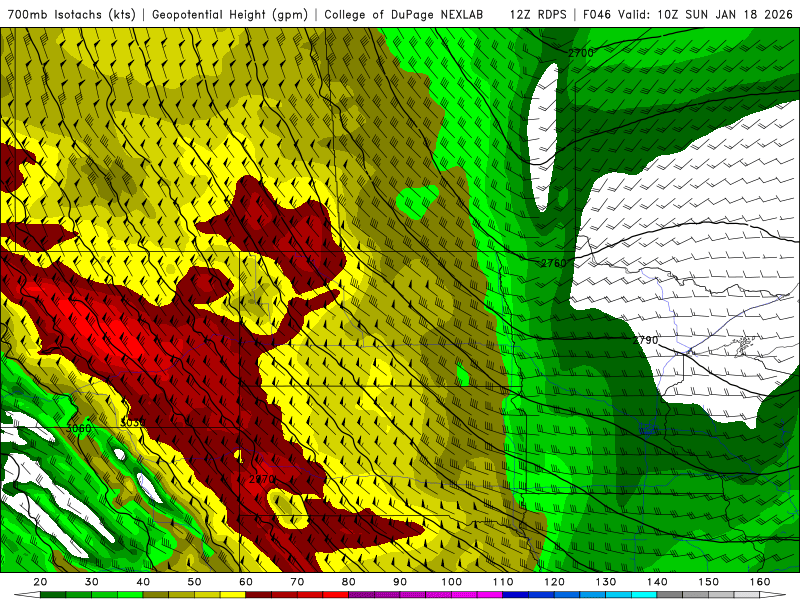800x600 pixels.
Task: Click the '700mb Isotachs (kts)' title text
Action: click(72, 14)
